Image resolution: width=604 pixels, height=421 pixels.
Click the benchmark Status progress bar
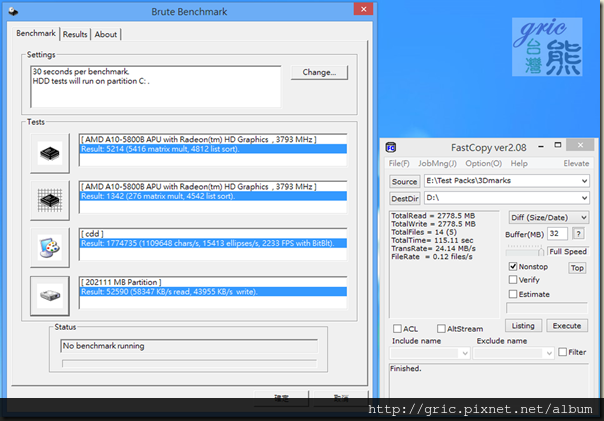pyautogui.click(x=189, y=363)
